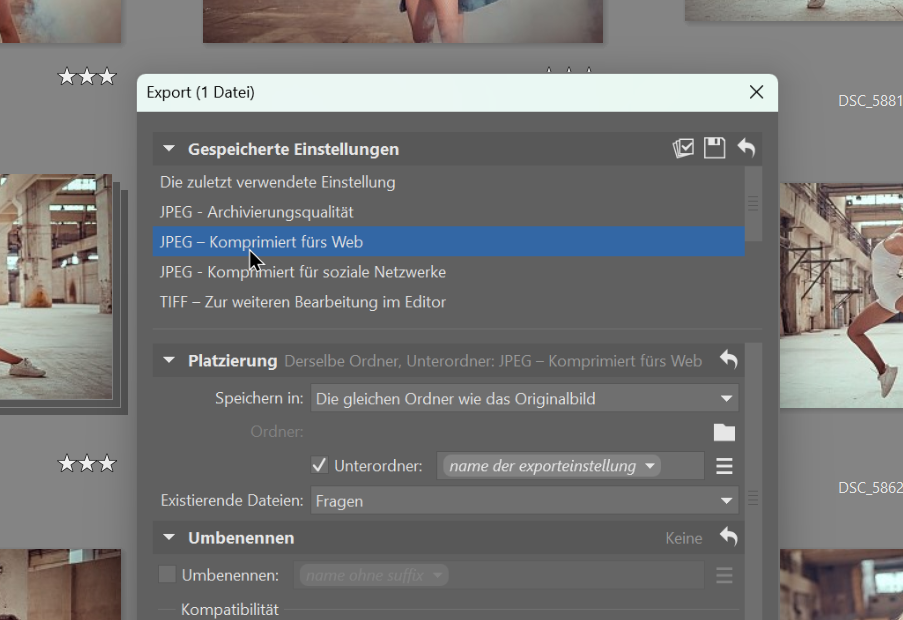Collapse the Umbenennen section
Viewport: 903px width, 620px height.
click(x=169, y=538)
